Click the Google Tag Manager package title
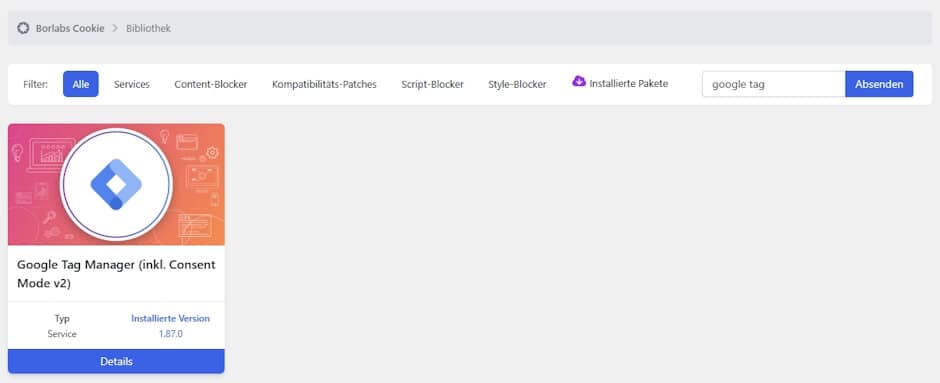The image size is (940, 383). pyautogui.click(x=116, y=274)
